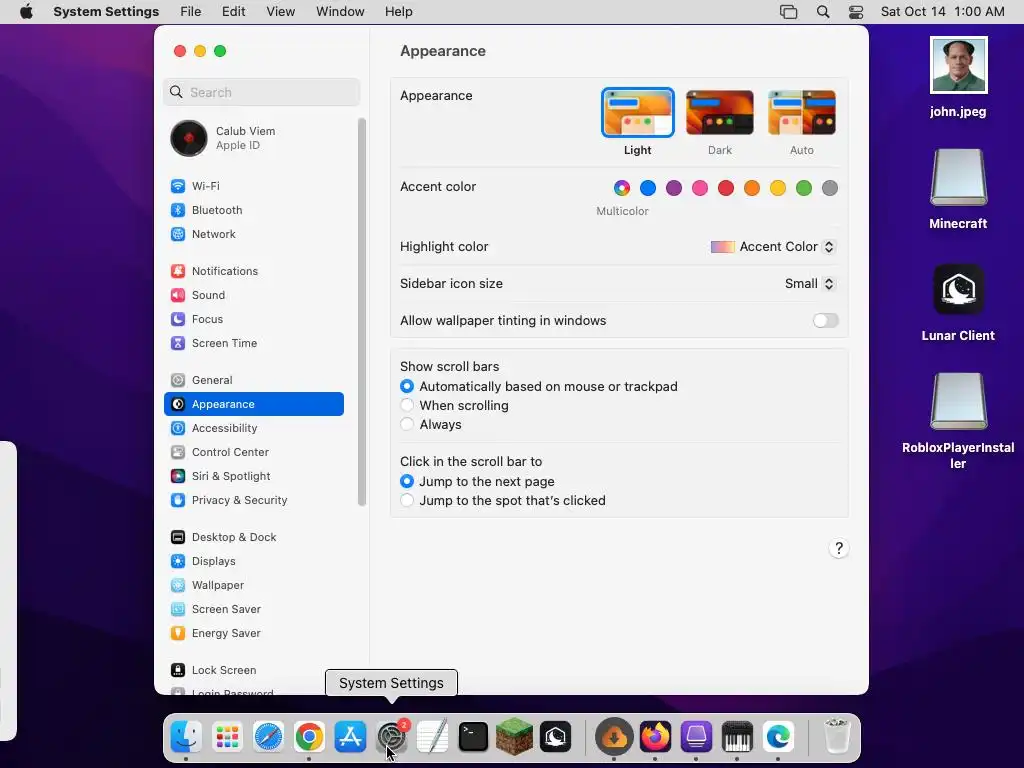Open Desktop & Dock settings
Viewport: 1024px width, 768px height.
tap(253, 537)
